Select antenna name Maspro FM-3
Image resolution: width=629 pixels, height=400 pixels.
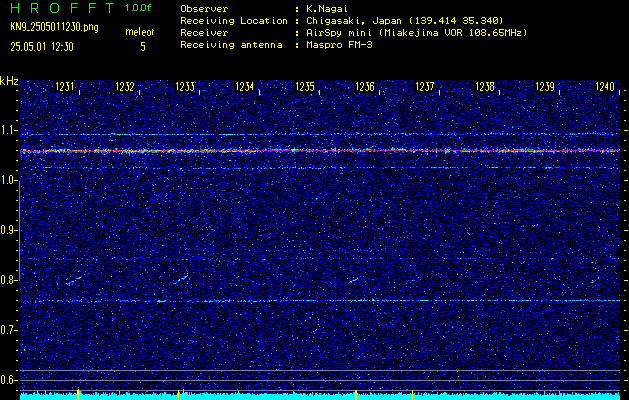point(339,45)
